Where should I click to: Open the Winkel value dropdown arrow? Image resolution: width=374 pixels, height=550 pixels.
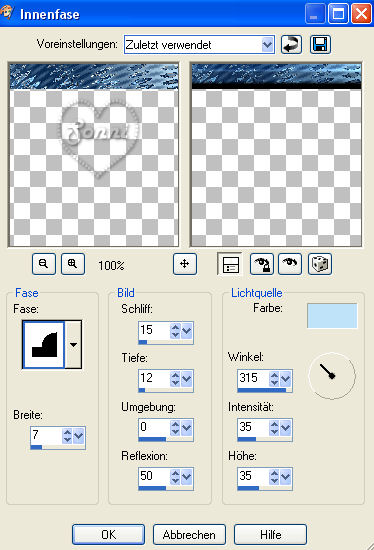pos(286,379)
